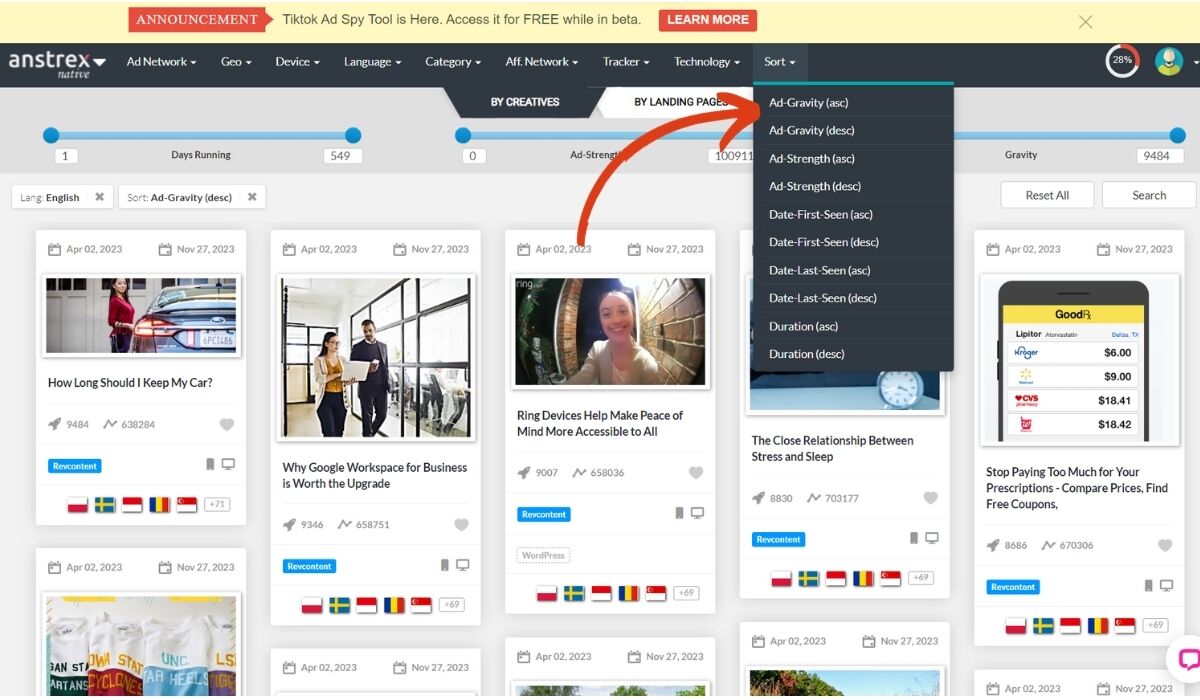Remove the Lang: English filter chip
This screenshot has height=700, width=1200.
(99, 197)
